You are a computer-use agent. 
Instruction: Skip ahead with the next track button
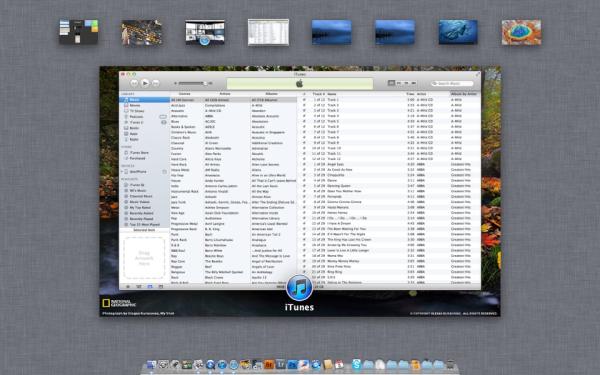(x=156, y=83)
